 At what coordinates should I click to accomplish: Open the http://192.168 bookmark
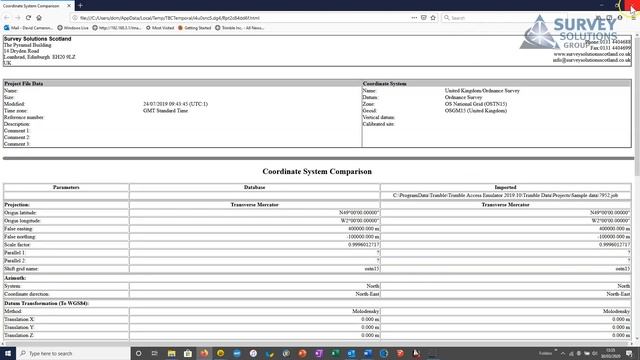pos(117,28)
